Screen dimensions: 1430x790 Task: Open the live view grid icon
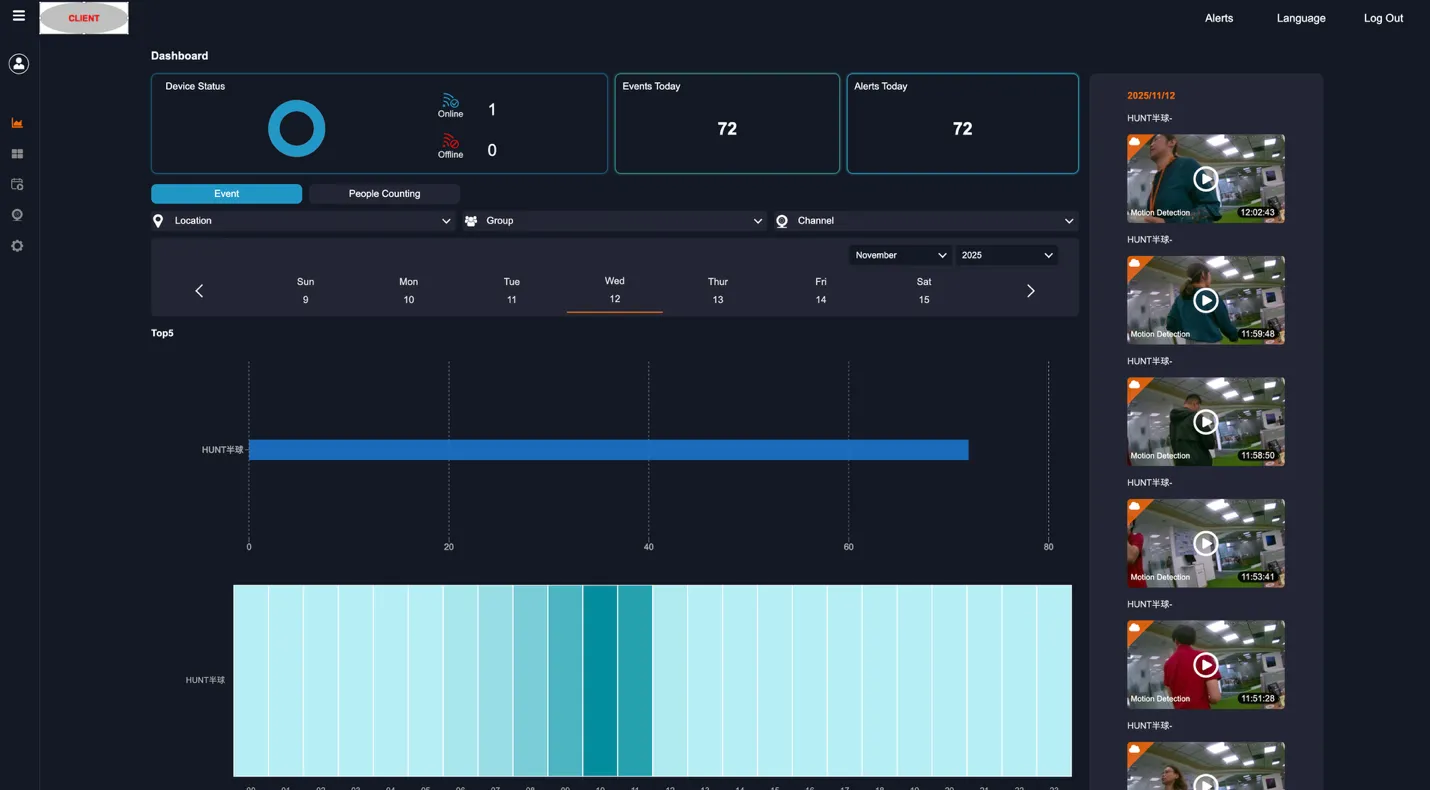click(x=17, y=153)
